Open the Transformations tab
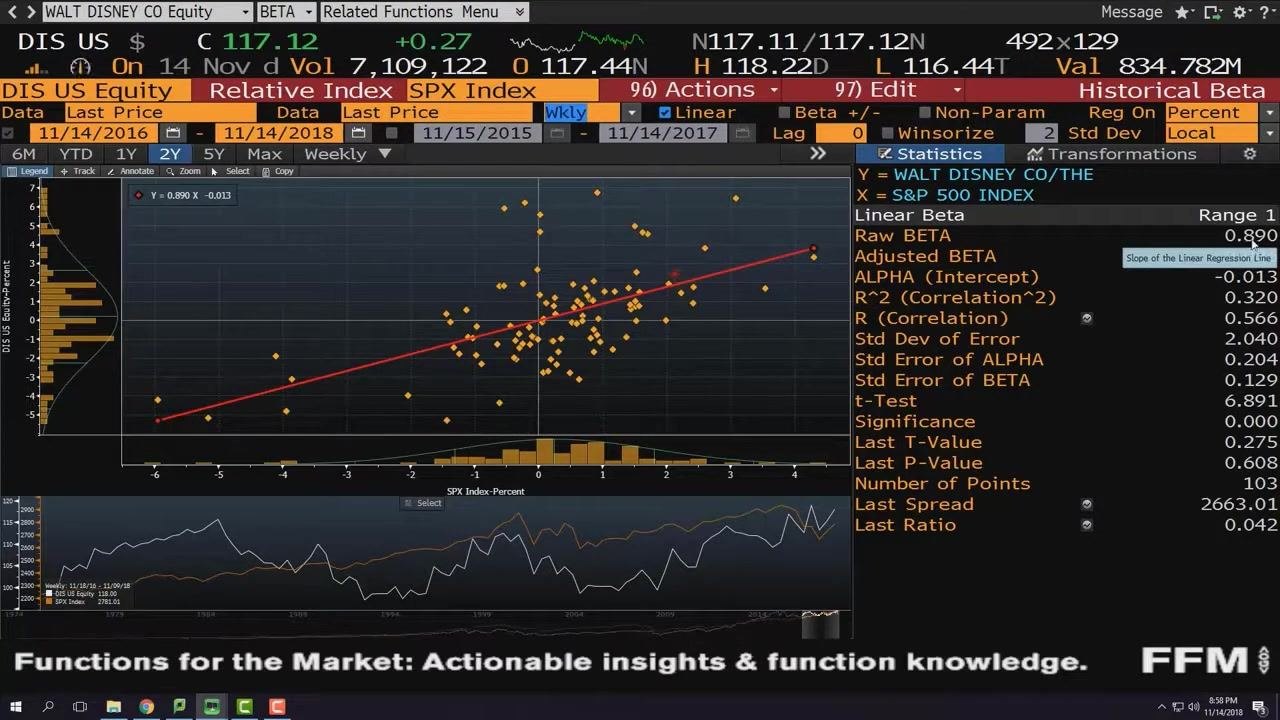The height and width of the screenshot is (720, 1280). pyautogui.click(x=1111, y=154)
